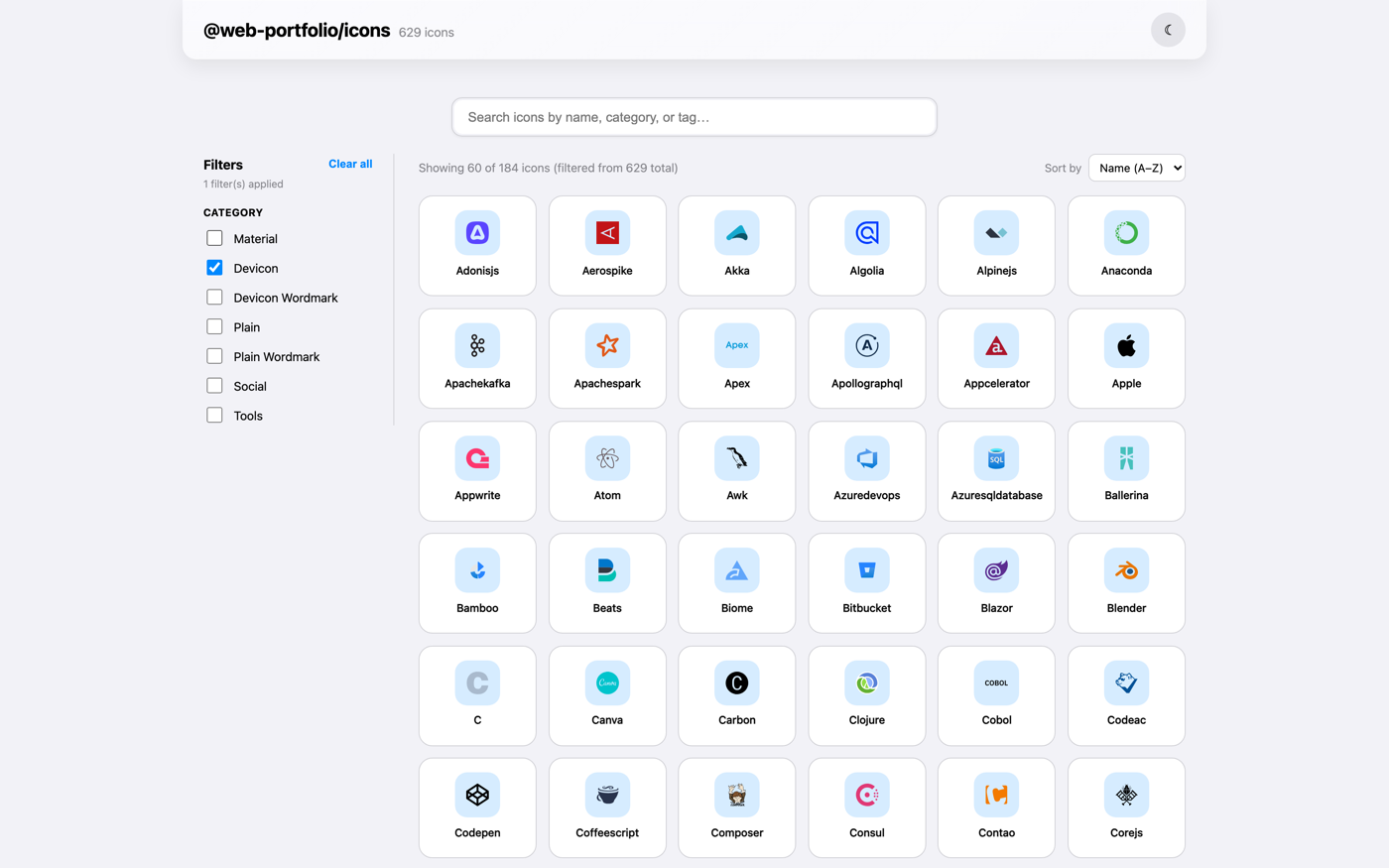
Task: Click the @web-portfolio/icons title
Action: click(297, 30)
